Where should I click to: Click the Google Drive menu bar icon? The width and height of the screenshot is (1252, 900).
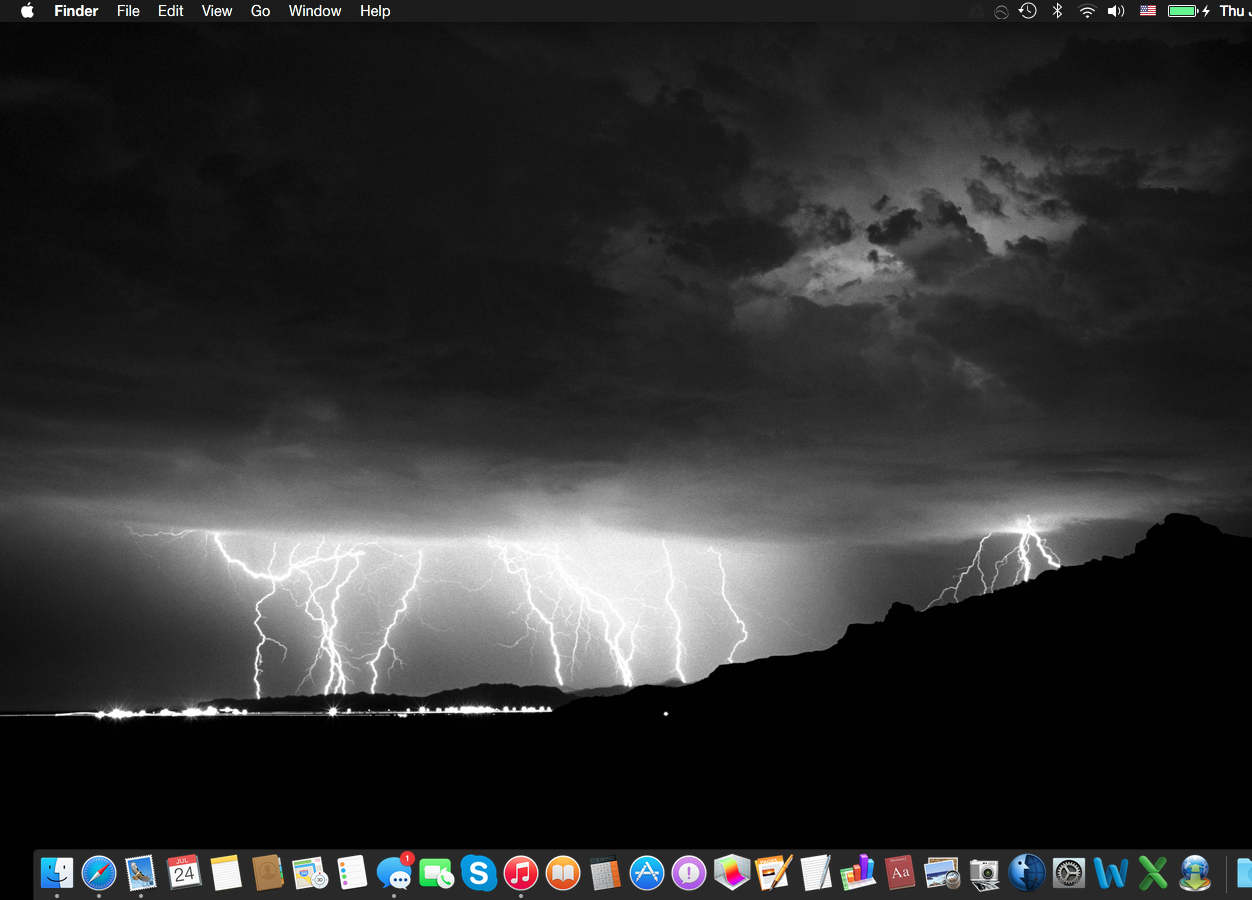[x=977, y=11]
